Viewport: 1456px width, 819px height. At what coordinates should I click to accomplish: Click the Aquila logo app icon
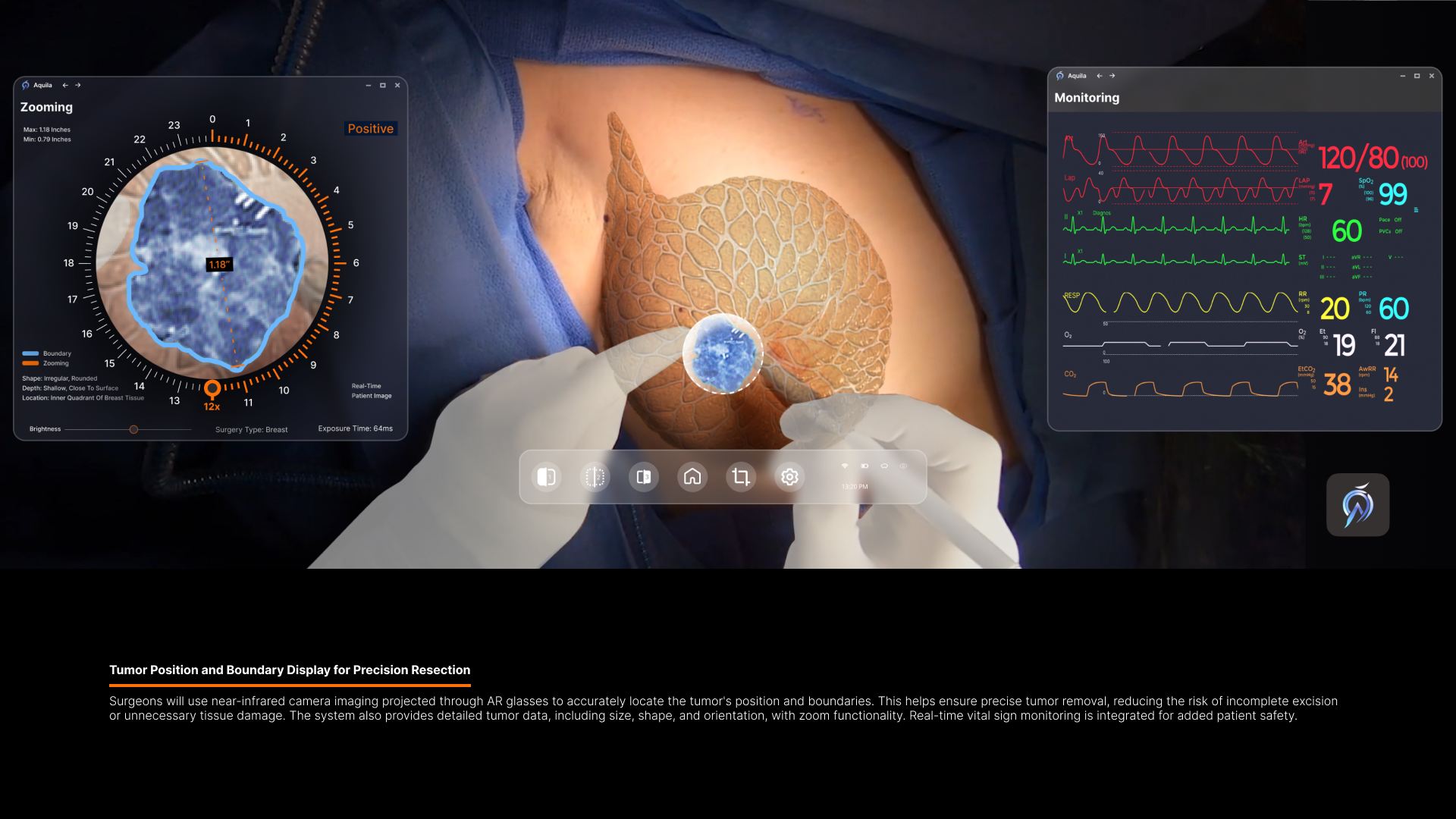pyautogui.click(x=1357, y=505)
